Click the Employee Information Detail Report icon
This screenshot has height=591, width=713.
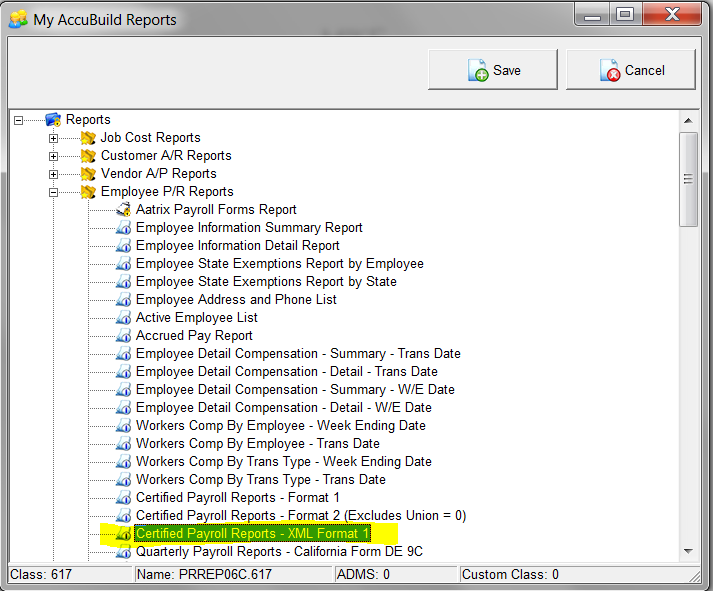point(123,246)
